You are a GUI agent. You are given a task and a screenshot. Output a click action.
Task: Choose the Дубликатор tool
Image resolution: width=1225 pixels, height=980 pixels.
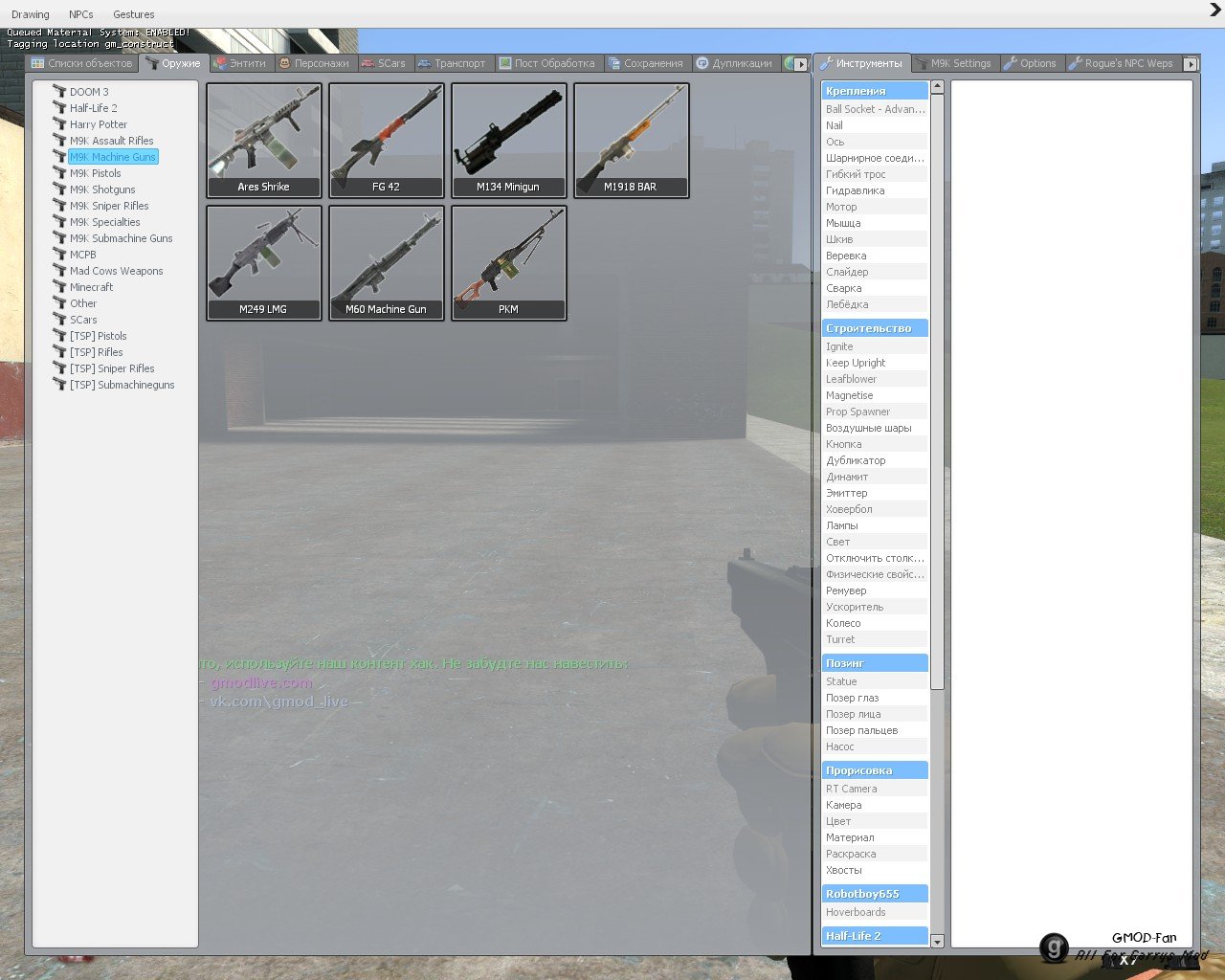pos(875,460)
